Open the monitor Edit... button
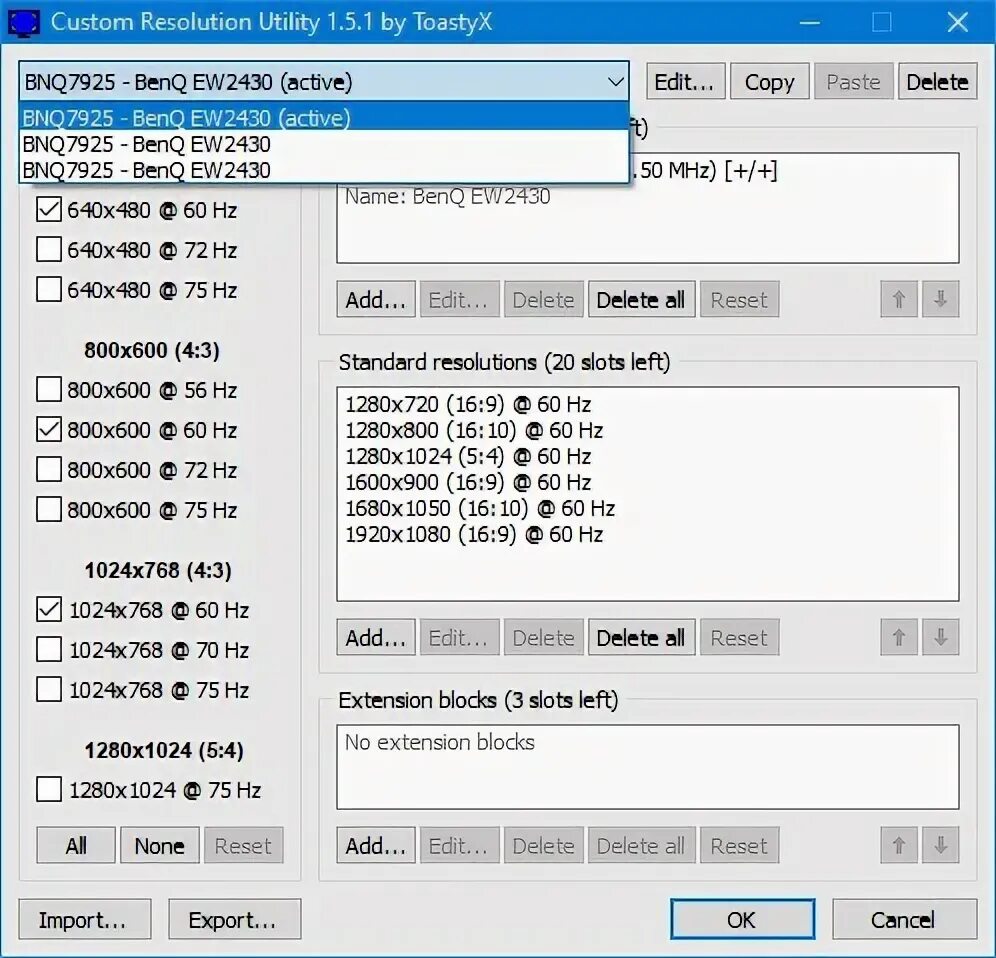996x958 pixels. pos(685,81)
